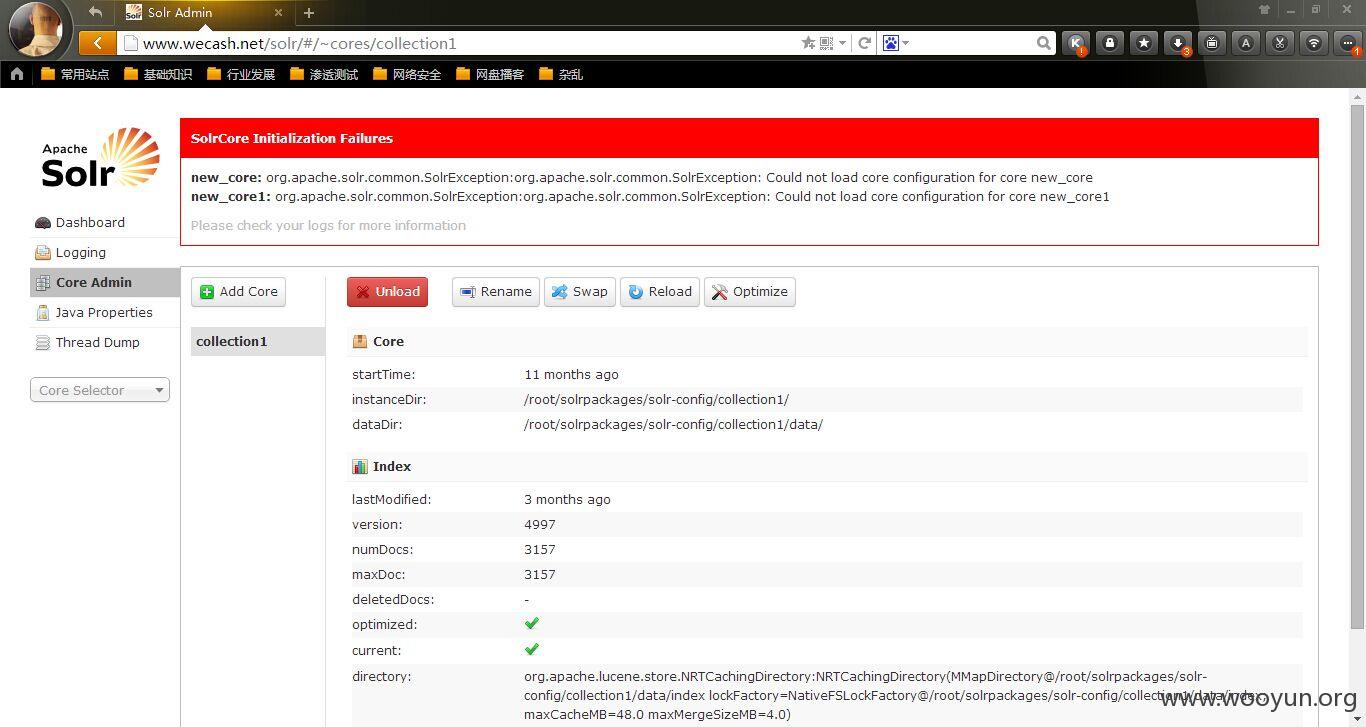Click the padlock toolbar icon

click(1110, 43)
